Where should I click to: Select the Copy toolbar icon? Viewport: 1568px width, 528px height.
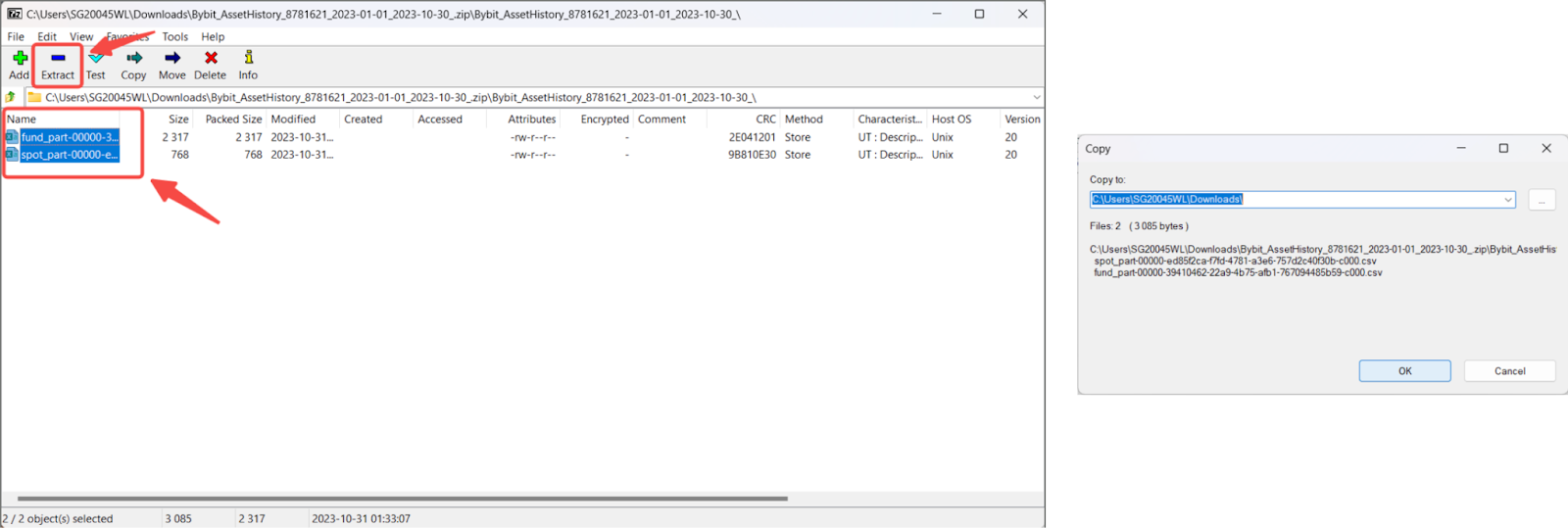133,65
